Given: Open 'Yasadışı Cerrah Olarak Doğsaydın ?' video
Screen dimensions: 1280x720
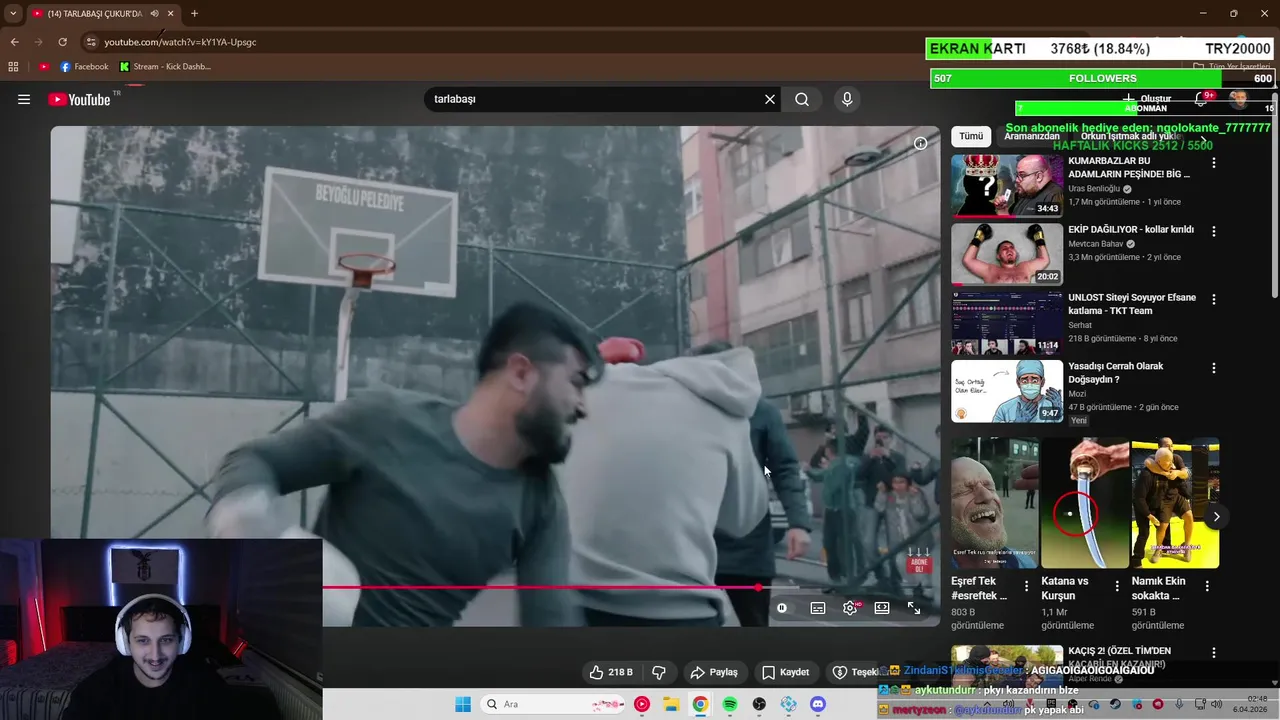Looking at the screenshot, I should 1007,391.
